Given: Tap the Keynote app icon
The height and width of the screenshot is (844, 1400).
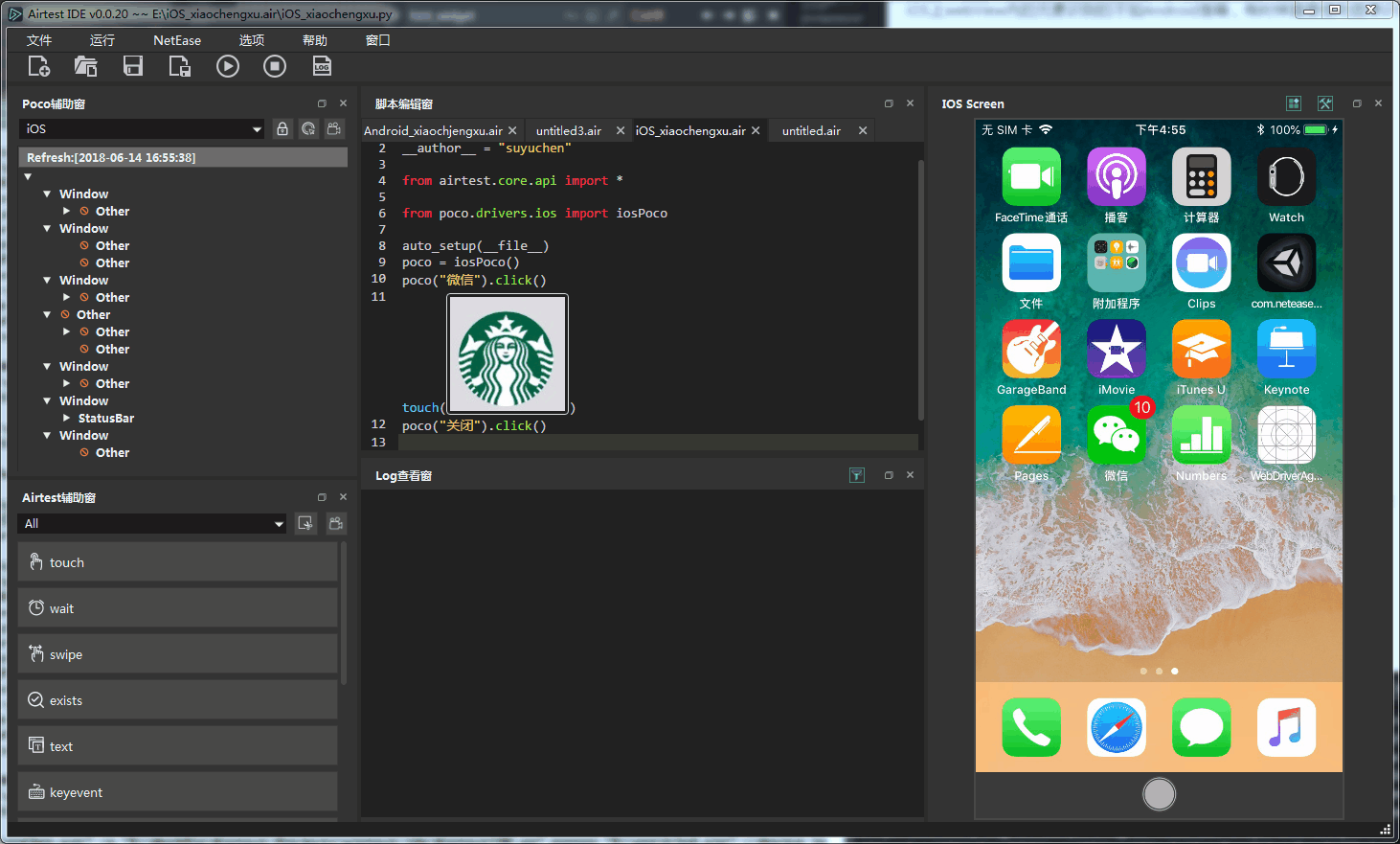Looking at the screenshot, I should coord(1287,350).
